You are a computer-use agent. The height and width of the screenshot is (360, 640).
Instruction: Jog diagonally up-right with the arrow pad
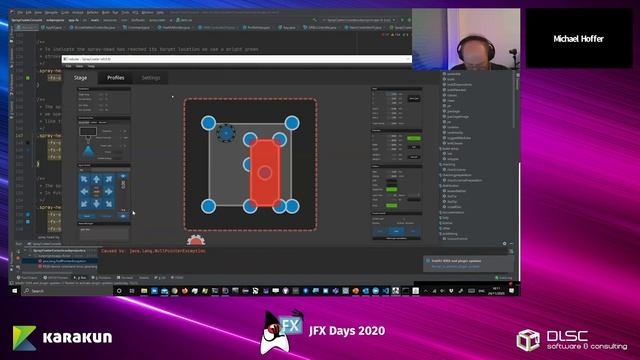click(109, 179)
